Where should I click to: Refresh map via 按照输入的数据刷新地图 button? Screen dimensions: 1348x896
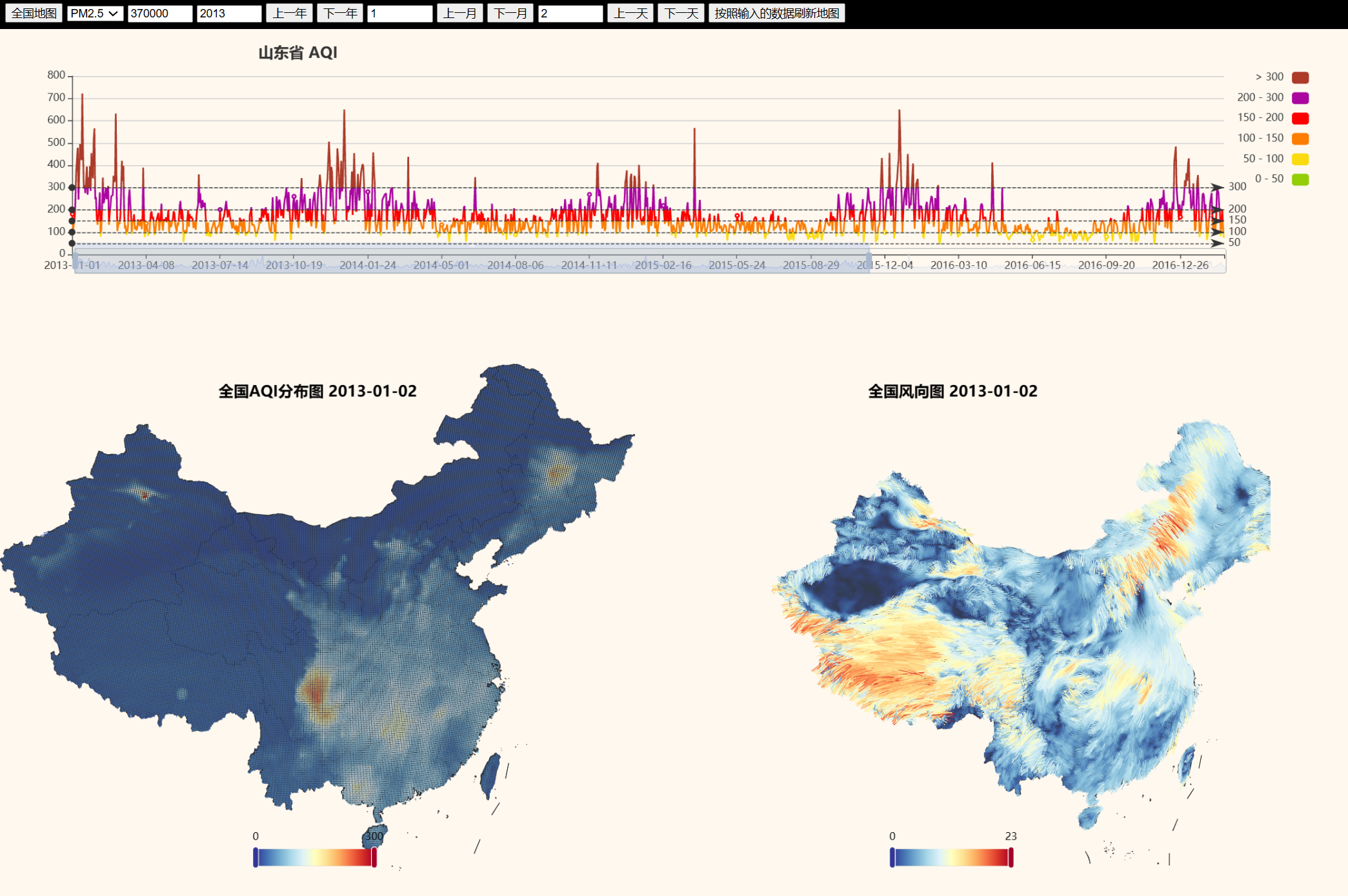[x=776, y=13]
